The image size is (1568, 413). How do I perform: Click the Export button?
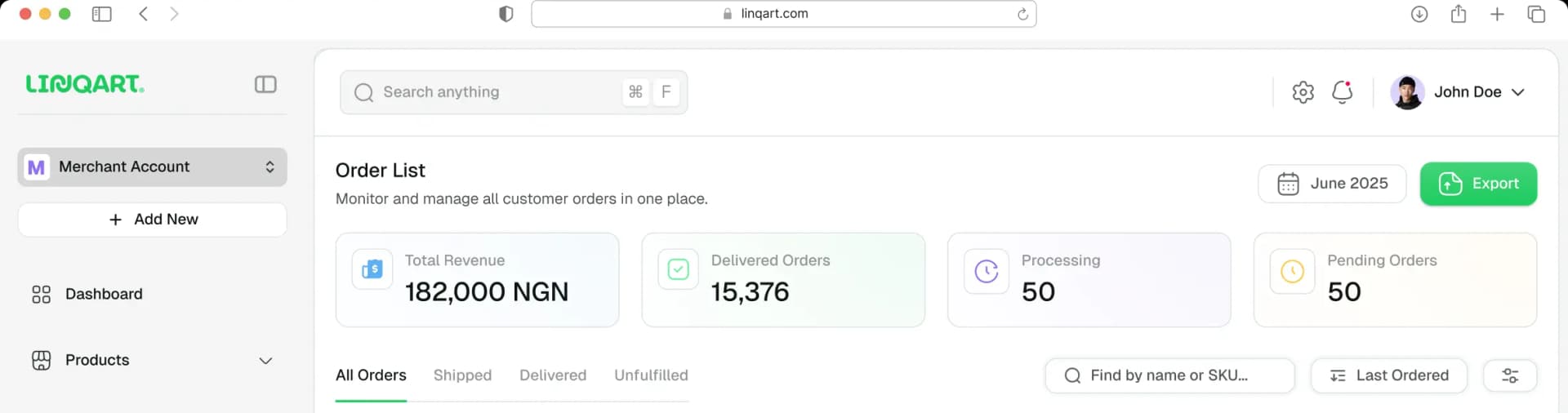(1478, 184)
